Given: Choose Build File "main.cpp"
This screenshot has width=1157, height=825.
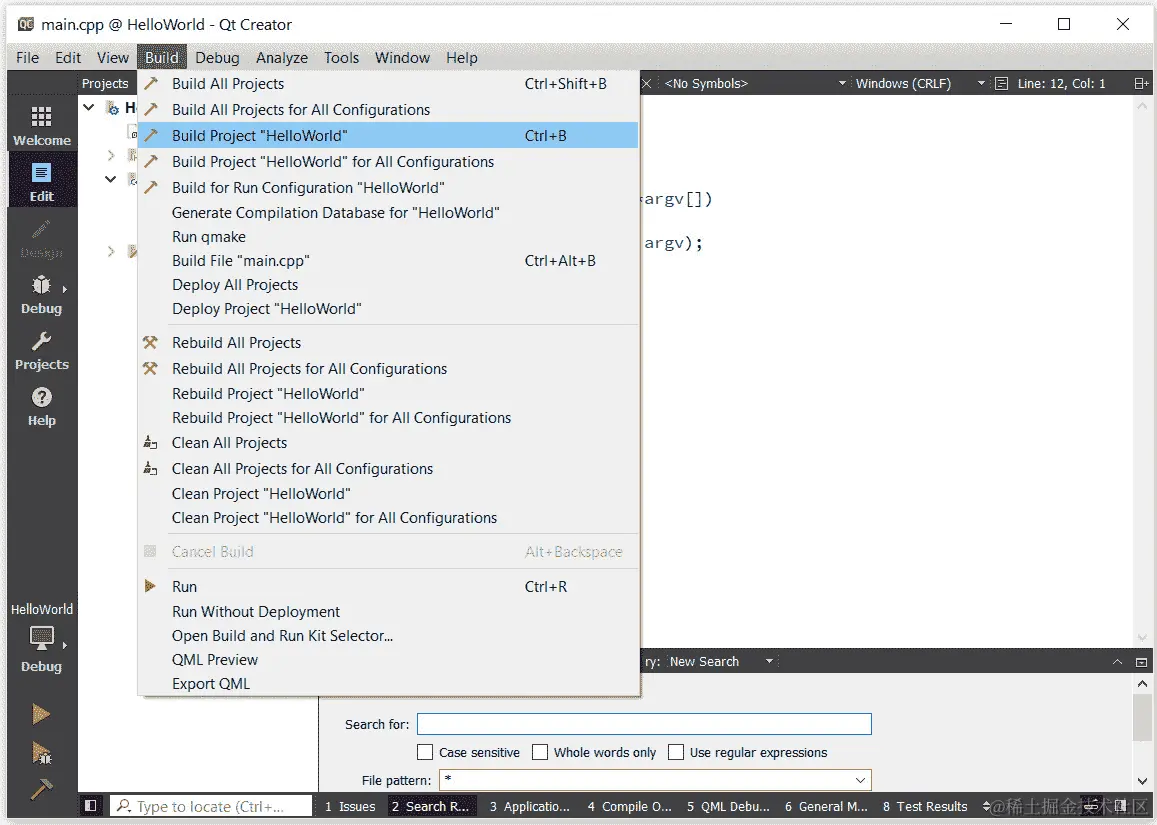Looking at the screenshot, I should click(x=388, y=260).
